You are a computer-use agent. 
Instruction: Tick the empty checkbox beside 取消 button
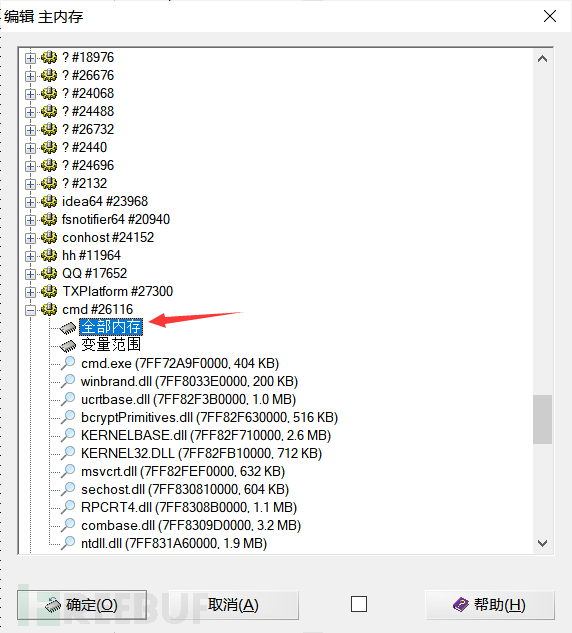[x=359, y=604]
